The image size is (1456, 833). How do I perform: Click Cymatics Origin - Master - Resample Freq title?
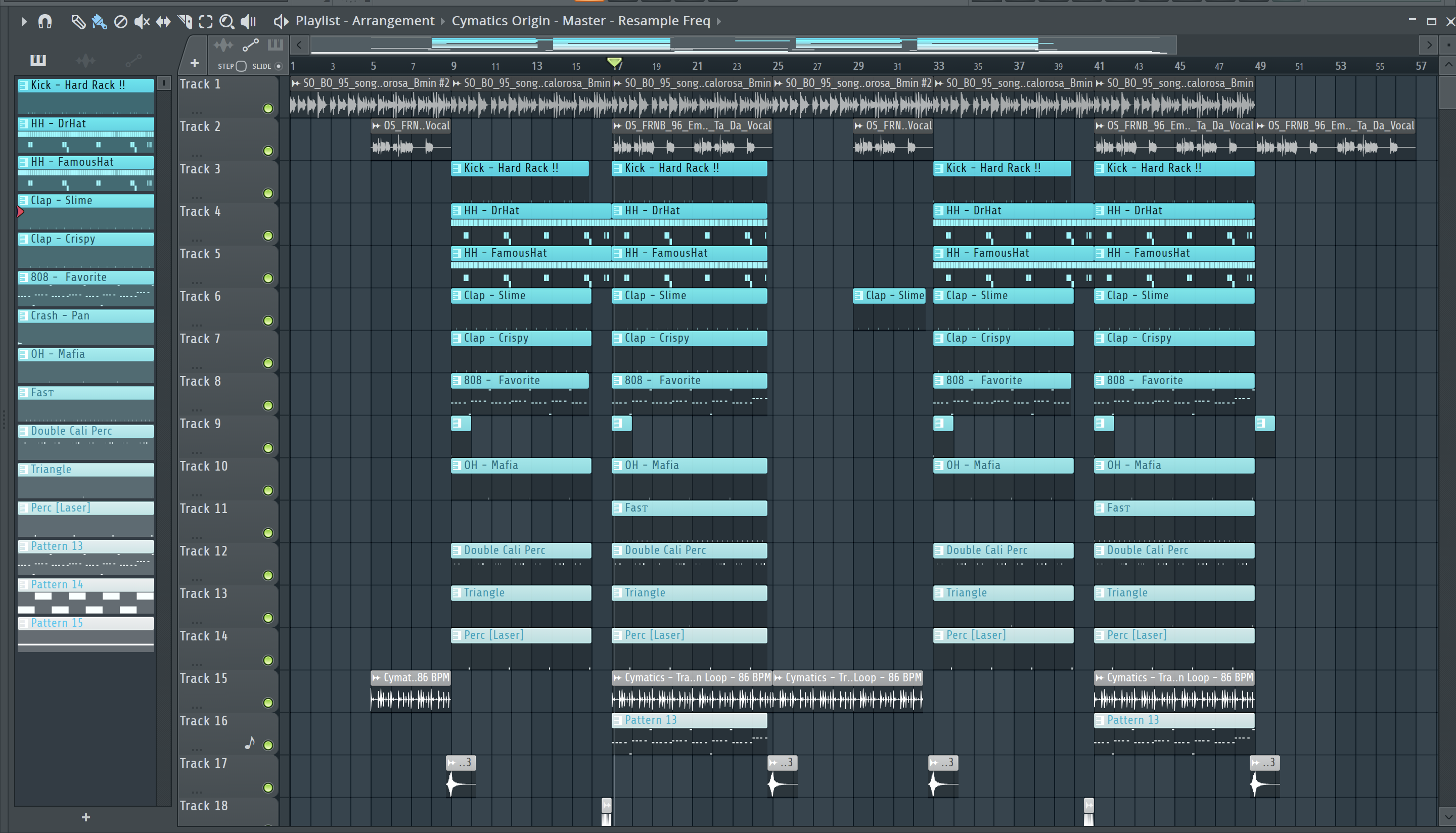(x=581, y=21)
